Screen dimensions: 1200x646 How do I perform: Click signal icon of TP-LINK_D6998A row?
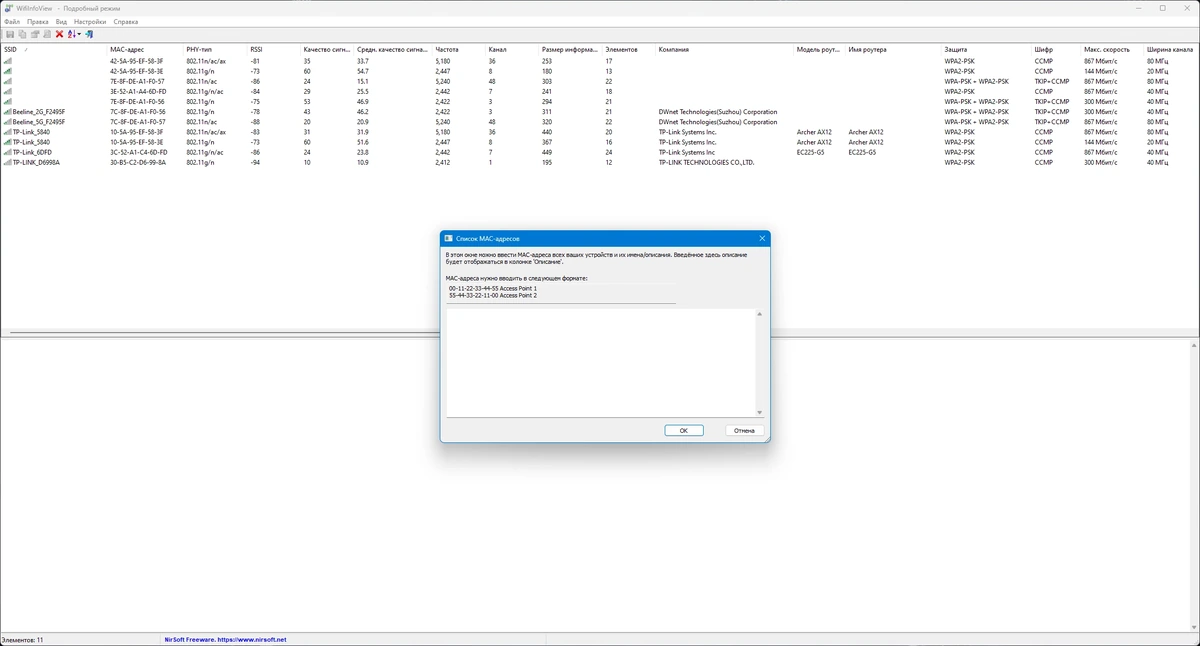8,162
